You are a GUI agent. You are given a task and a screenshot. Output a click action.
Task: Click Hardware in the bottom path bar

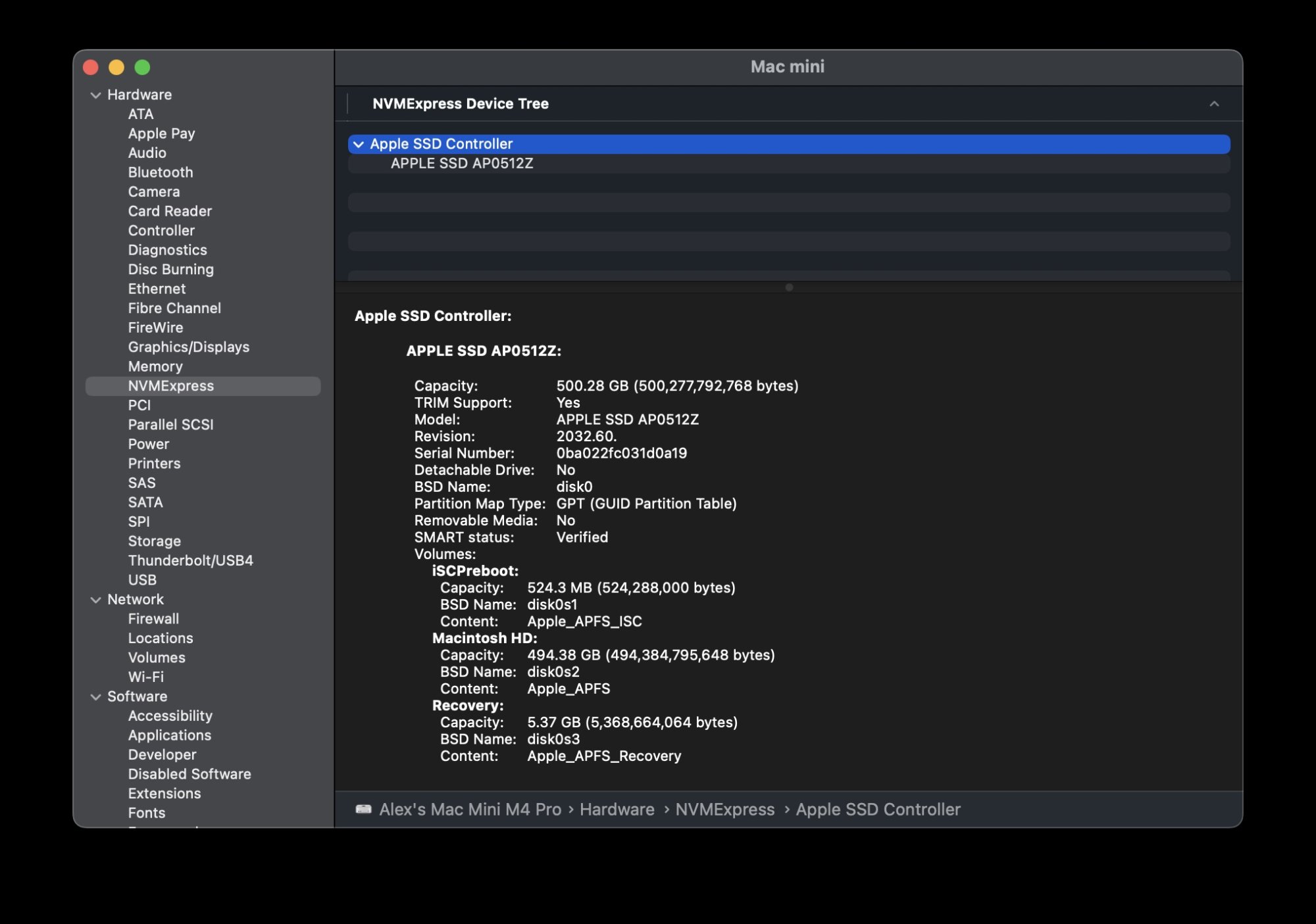tap(617, 810)
